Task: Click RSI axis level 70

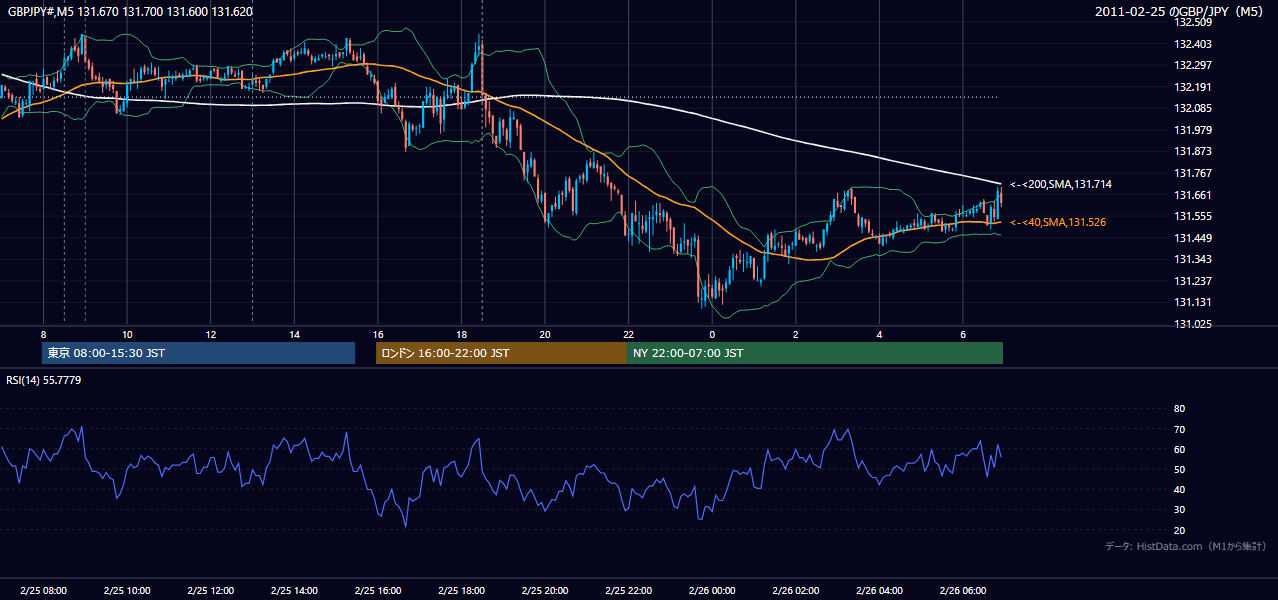Action: pos(1179,429)
